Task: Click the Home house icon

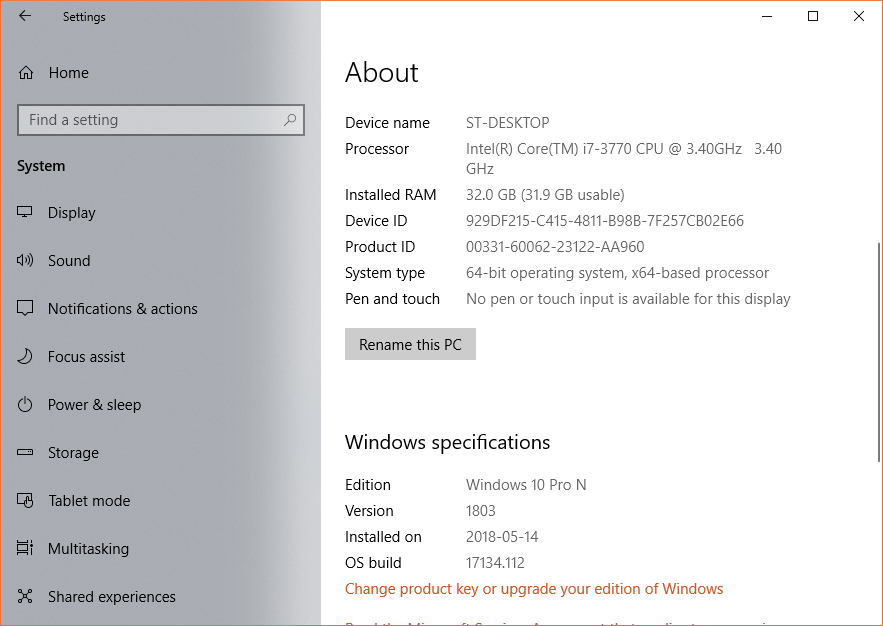Action: pos(25,72)
